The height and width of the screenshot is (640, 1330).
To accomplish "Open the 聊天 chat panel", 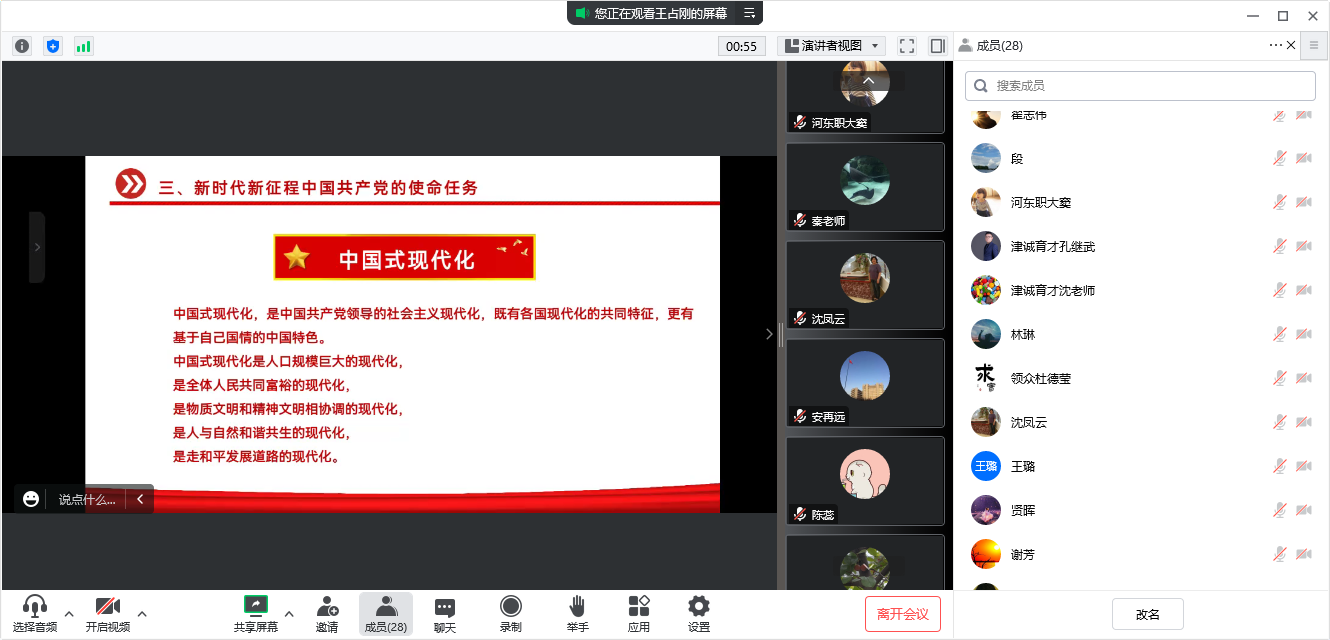I will [445, 613].
